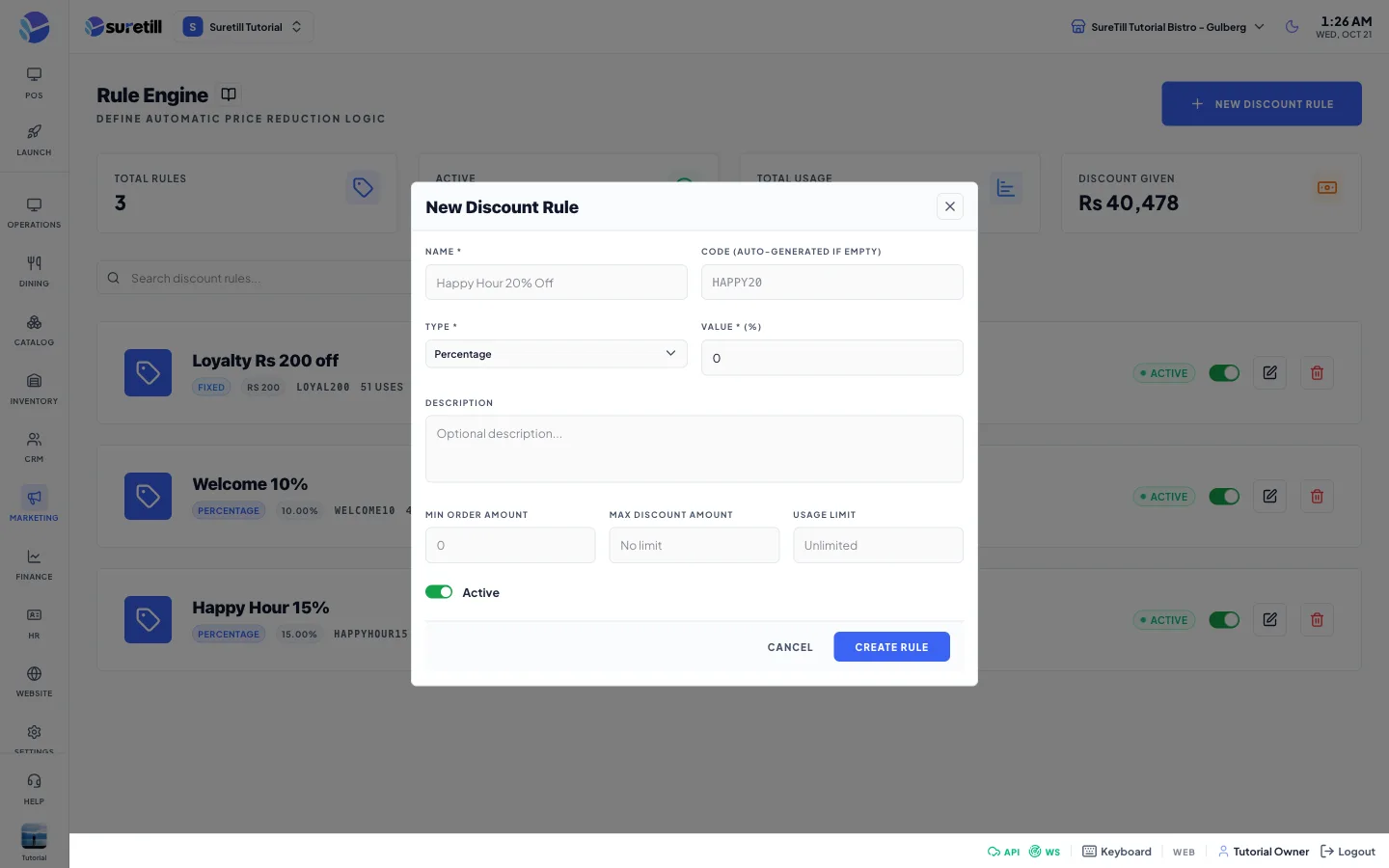Click the Code input field
The image size is (1389, 868).
pos(832,283)
